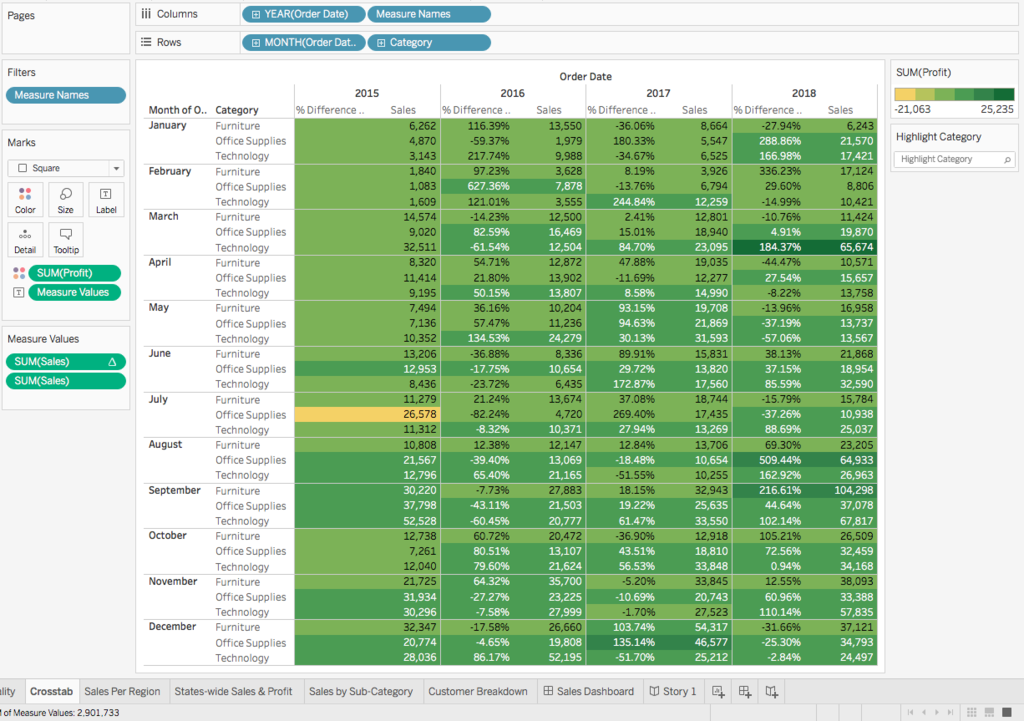Screen dimensions: 1024x721
Task: Open the Color button in the Marks card
Action: 25,199
